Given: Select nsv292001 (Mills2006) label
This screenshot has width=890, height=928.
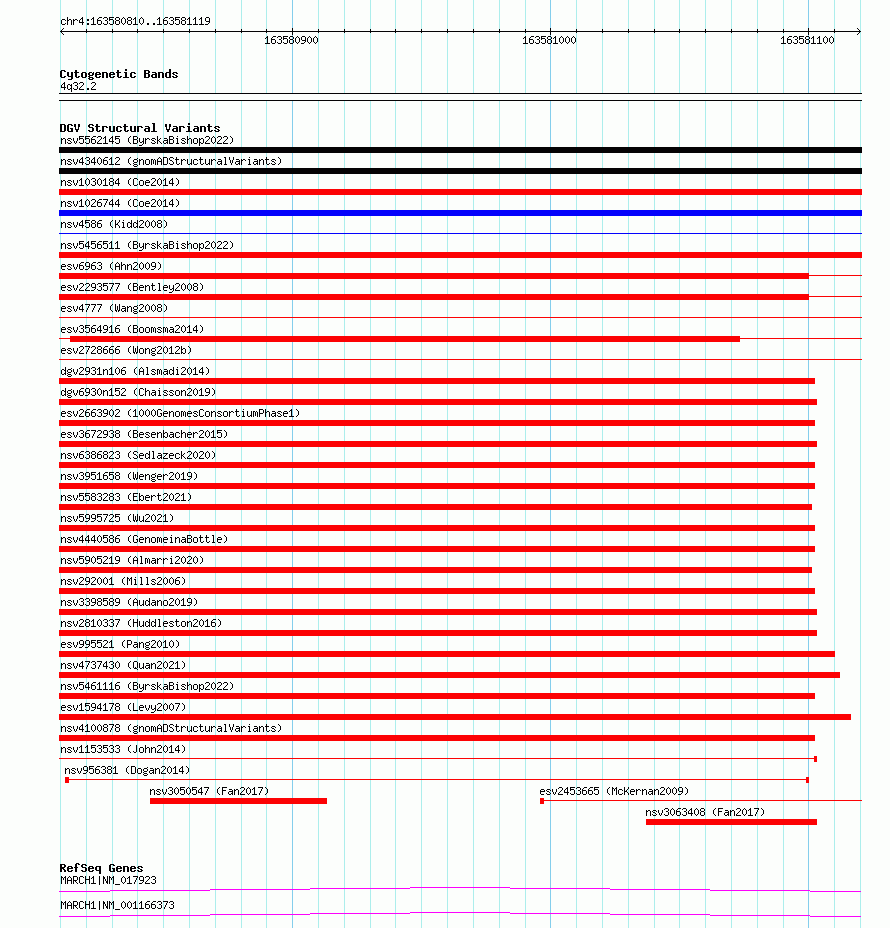Looking at the screenshot, I should (123, 581).
